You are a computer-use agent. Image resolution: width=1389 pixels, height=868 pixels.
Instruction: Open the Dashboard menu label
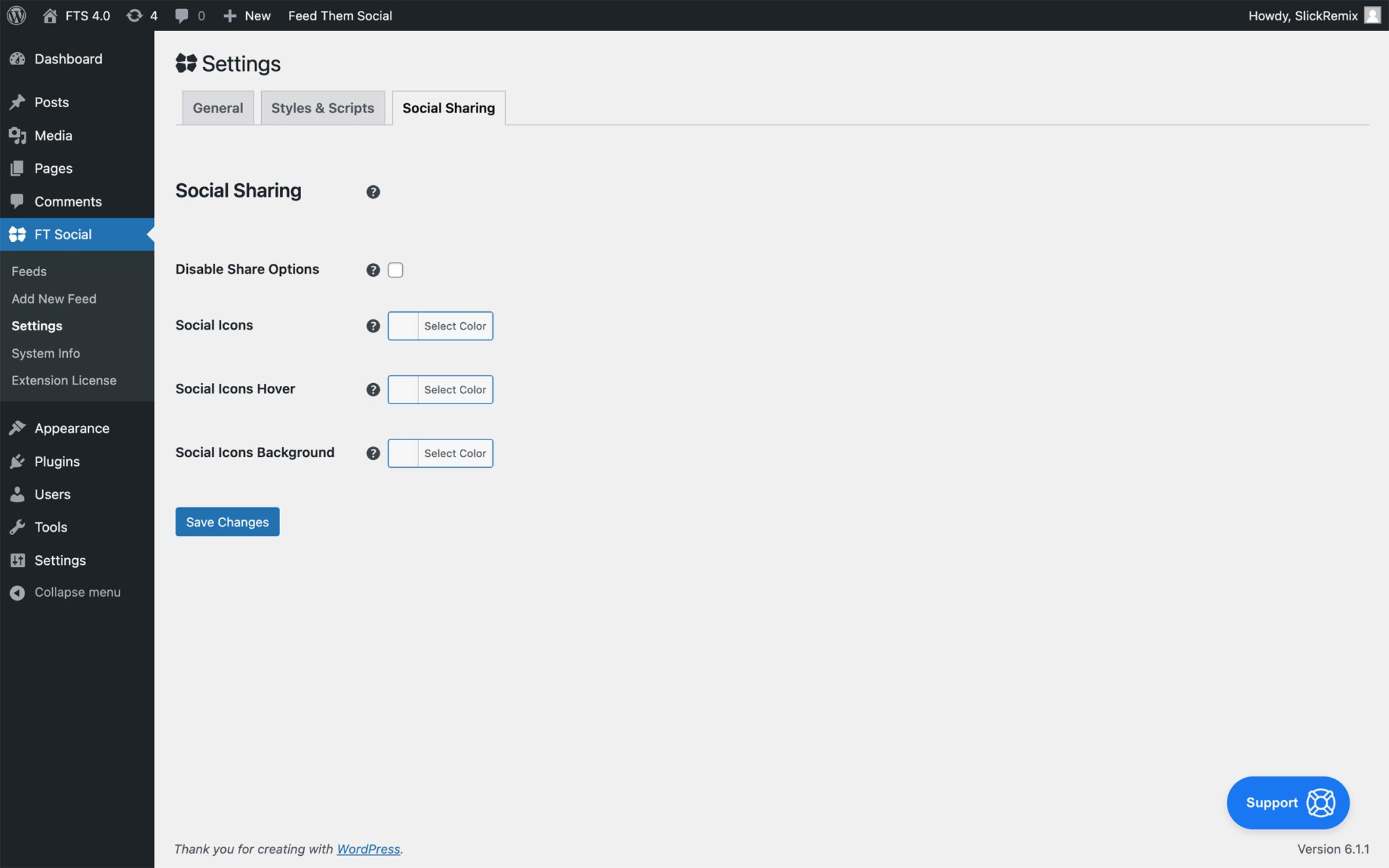[x=69, y=59]
